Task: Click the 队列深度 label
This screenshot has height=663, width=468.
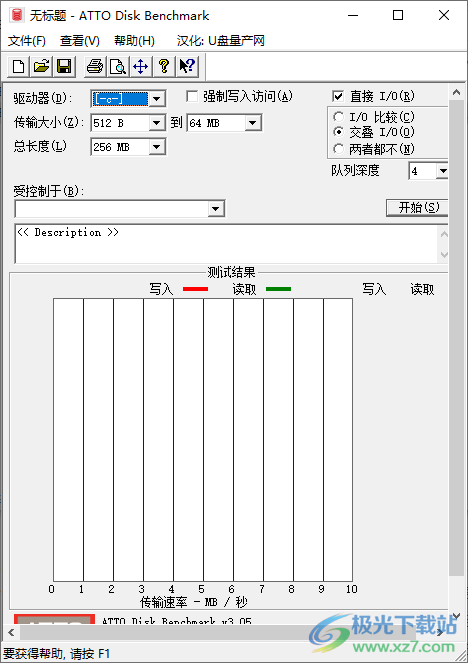Action: pyautogui.click(x=356, y=170)
